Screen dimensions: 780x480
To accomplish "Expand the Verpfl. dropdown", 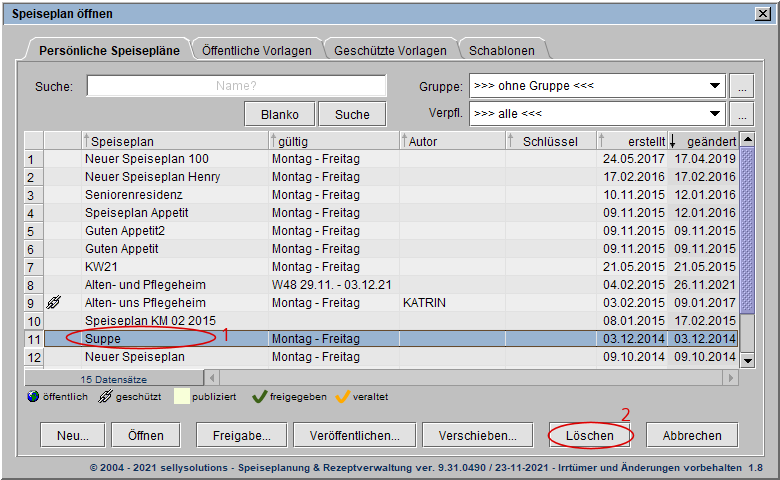I will [715, 114].
